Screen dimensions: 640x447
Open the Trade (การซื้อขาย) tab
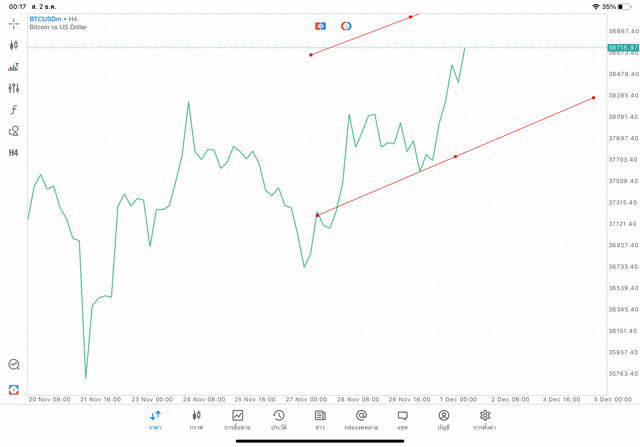tap(237, 419)
